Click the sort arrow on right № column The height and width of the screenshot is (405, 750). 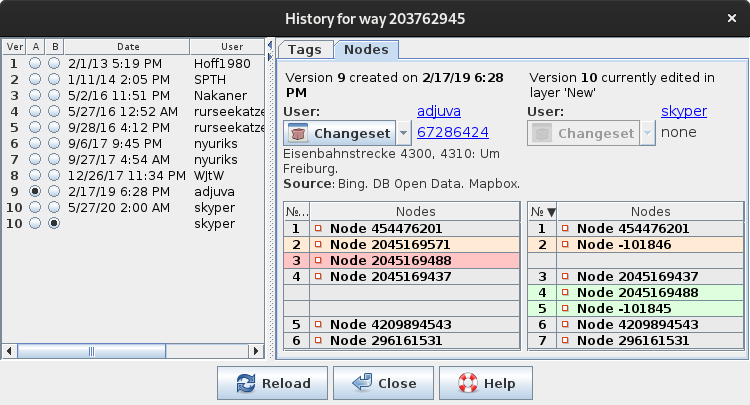coord(551,212)
